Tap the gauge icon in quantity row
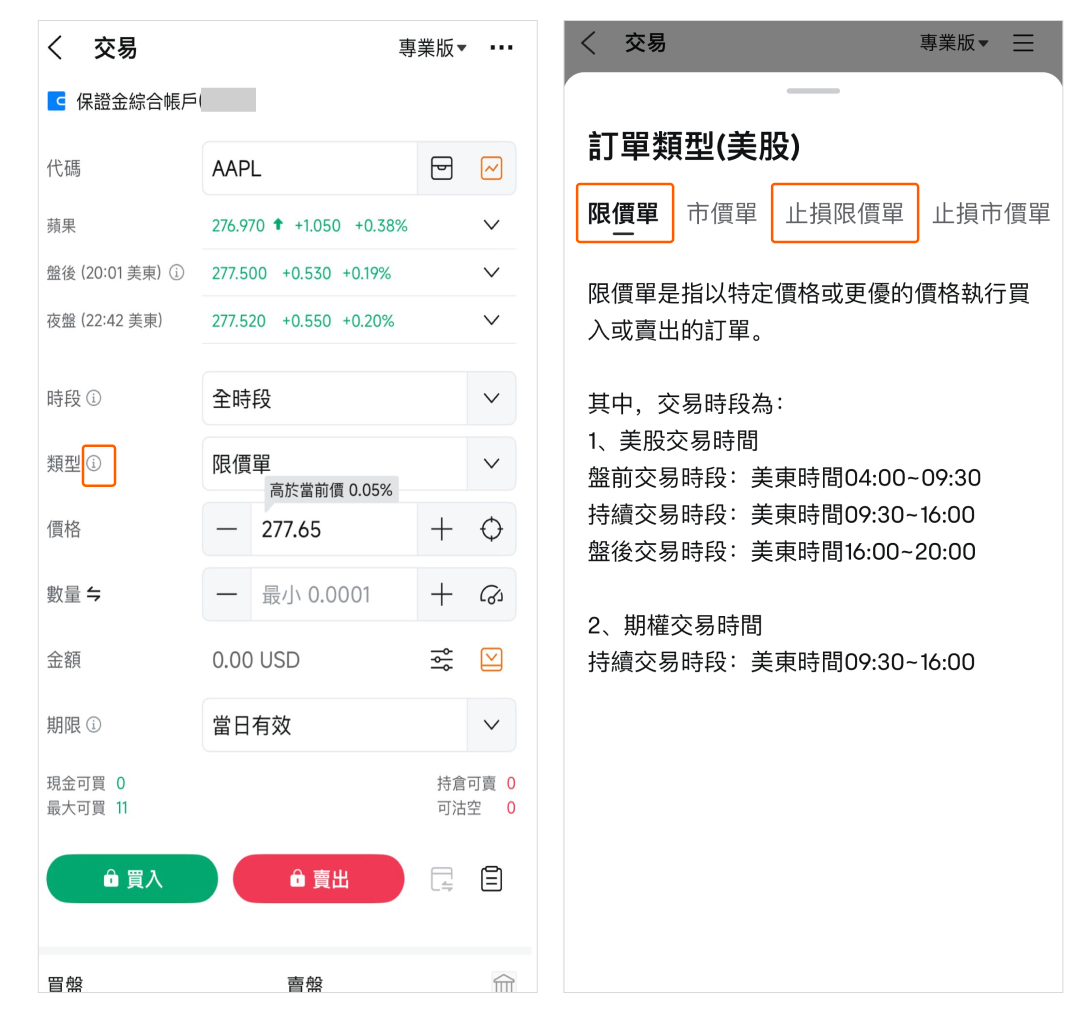This screenshot has height=1013, width=1067. [x=491, y=594]
